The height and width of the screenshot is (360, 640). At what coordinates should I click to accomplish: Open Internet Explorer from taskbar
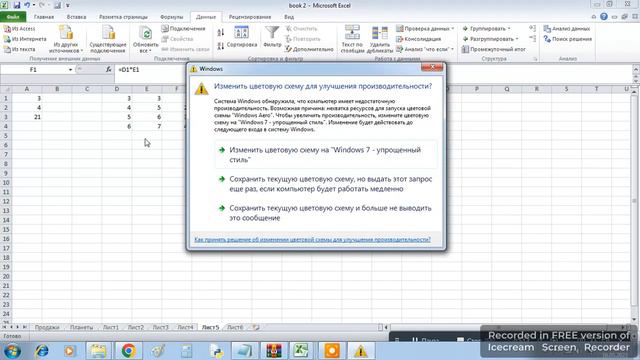coord(42,351)
